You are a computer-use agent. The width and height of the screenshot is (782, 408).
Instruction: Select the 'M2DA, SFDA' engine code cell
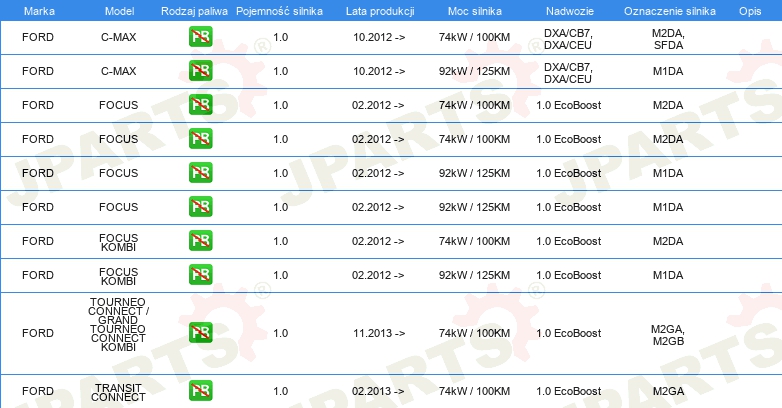(x=668, y=39)
